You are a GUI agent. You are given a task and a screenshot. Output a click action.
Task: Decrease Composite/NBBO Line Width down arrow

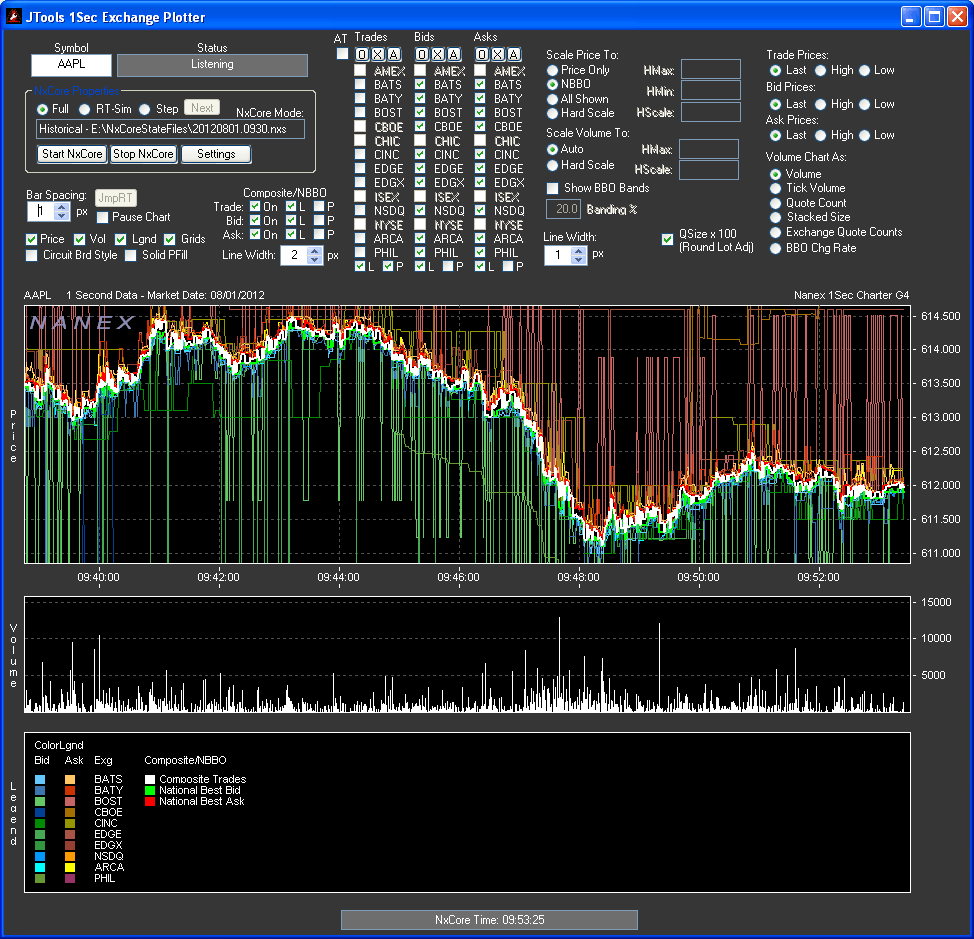pos(315,260)
